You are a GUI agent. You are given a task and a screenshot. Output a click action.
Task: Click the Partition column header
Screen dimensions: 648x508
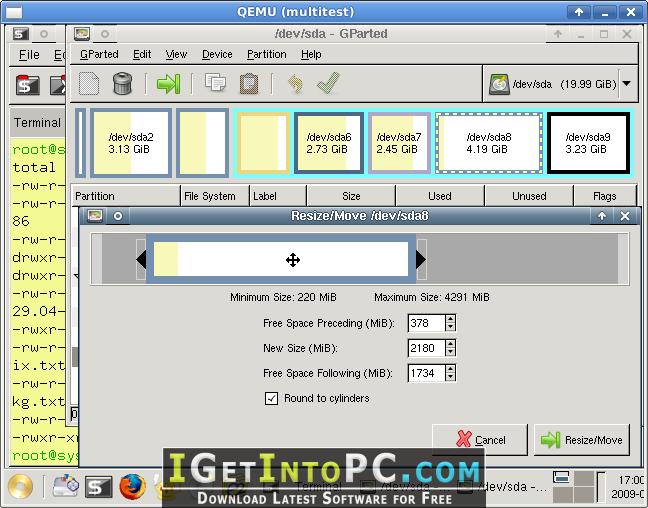click(x=125, y=196)
